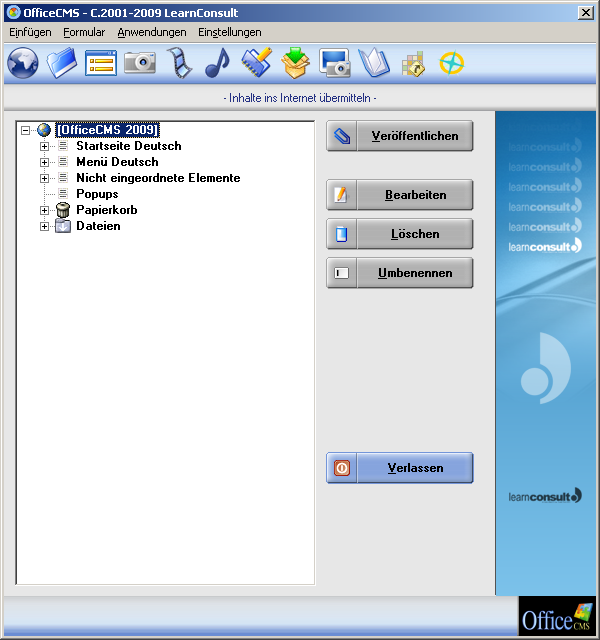Viewport: 600px width, 640px height.
Task: Click the trash can icon of Papierkorb
Action: click(x=63, y=210)
